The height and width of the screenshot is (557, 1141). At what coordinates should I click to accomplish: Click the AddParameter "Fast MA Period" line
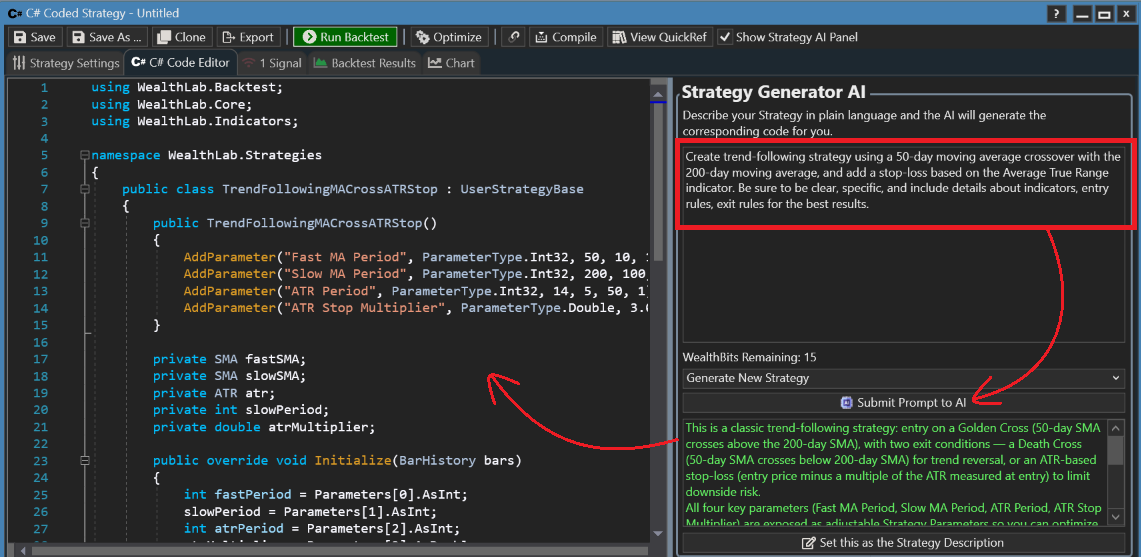tap(416, 257)
